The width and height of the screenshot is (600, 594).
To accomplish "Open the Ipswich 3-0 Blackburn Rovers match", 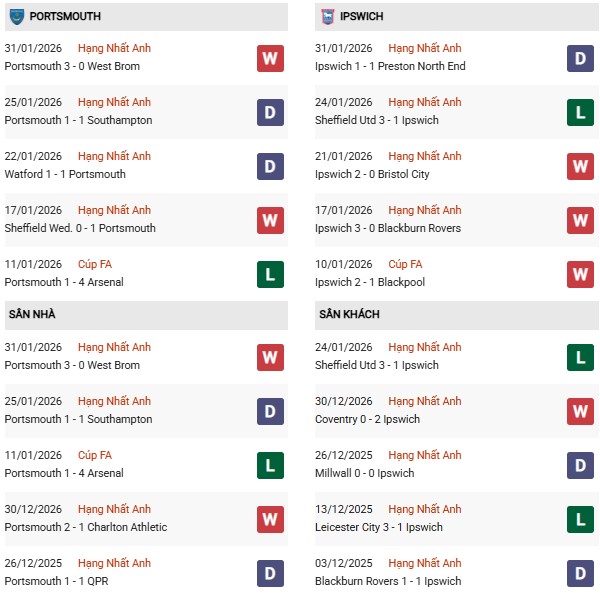I will tap(387, 228).
